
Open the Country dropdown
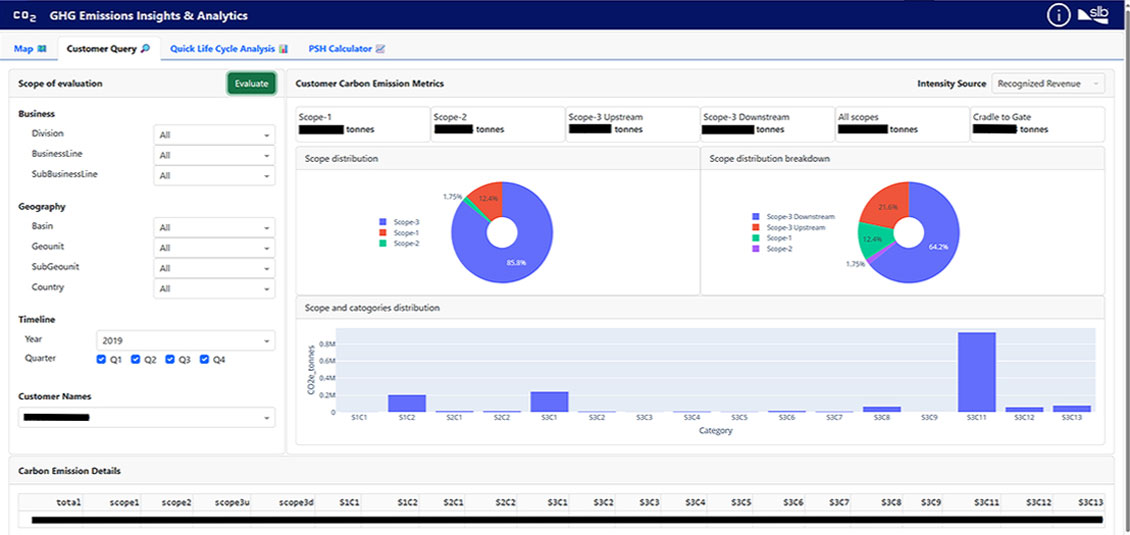pos(214,288)
